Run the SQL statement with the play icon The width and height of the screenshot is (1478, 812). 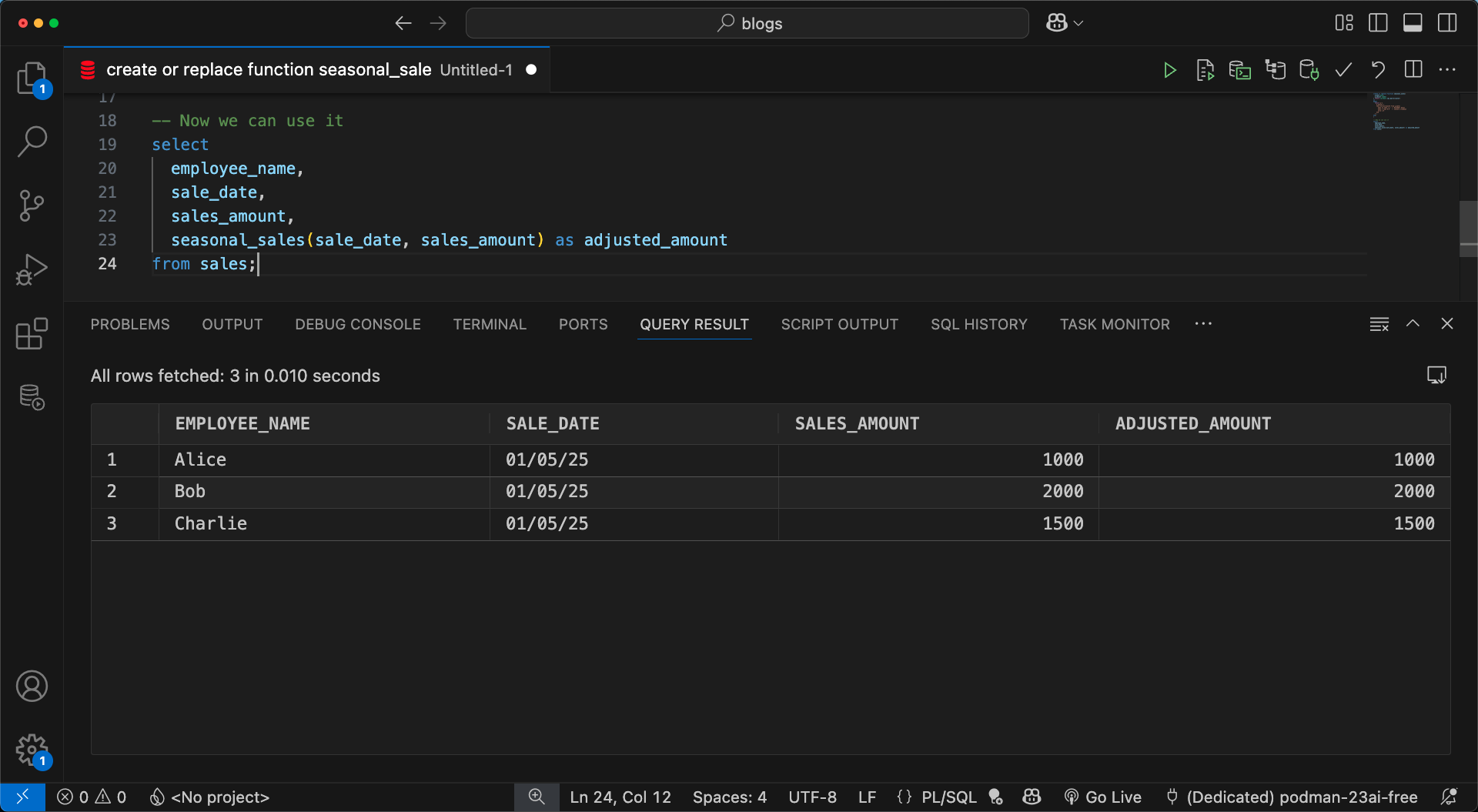(x=1170, y=70)
